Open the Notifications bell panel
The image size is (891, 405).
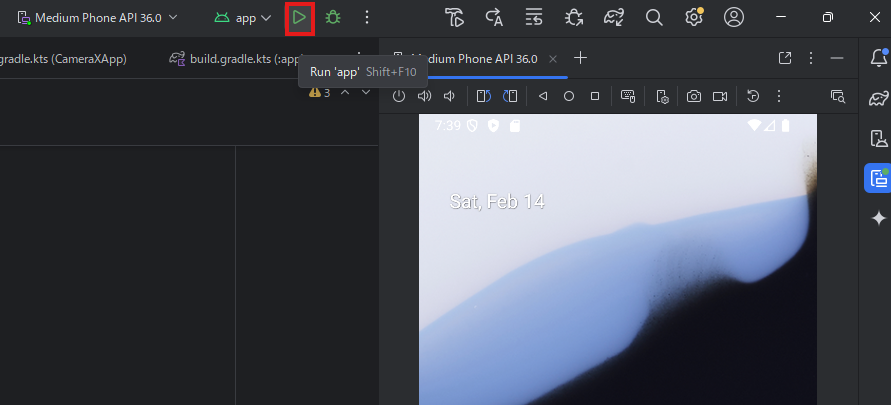[878, 58]
